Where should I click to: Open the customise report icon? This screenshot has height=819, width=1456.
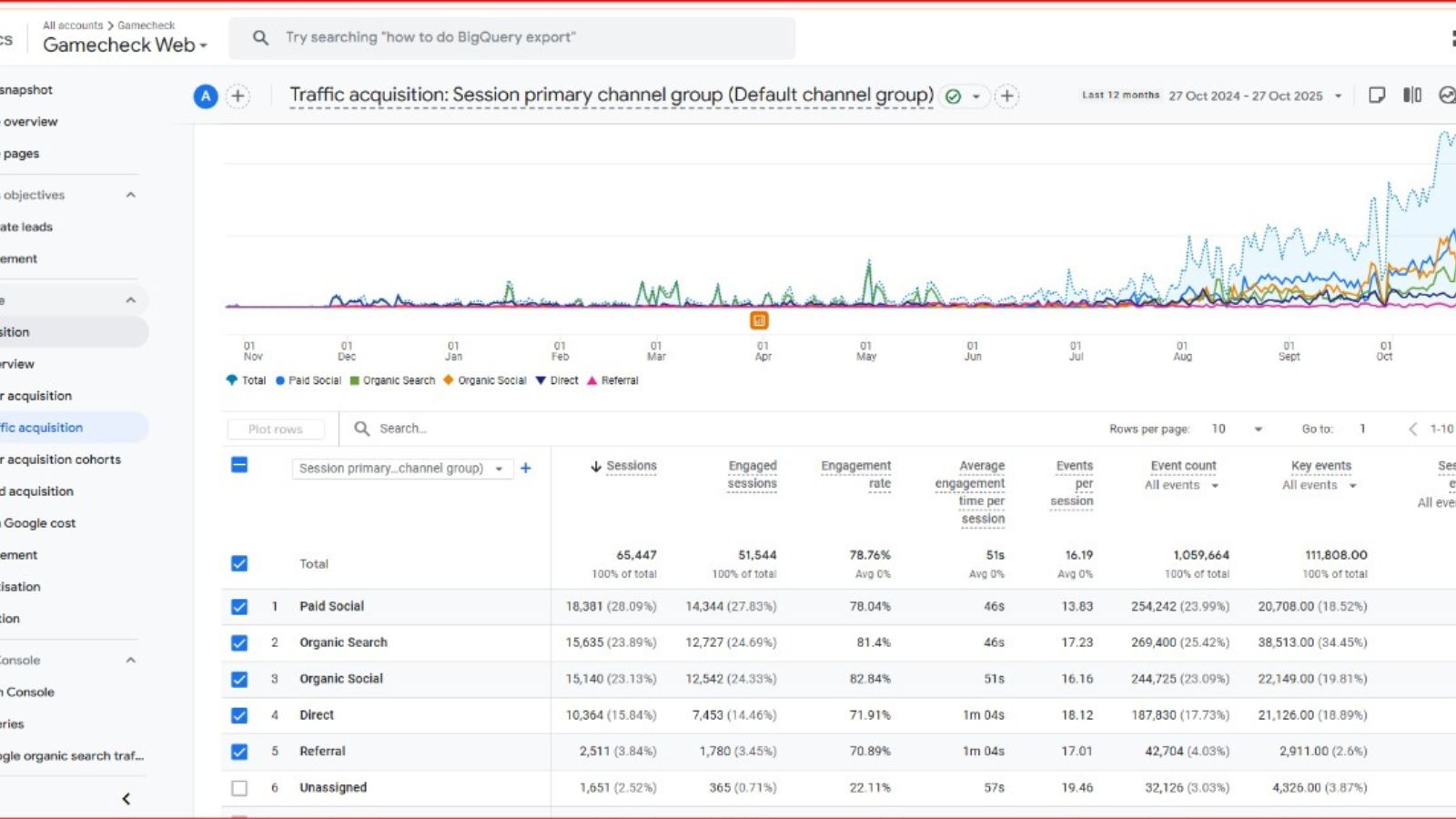point(1377,96)
